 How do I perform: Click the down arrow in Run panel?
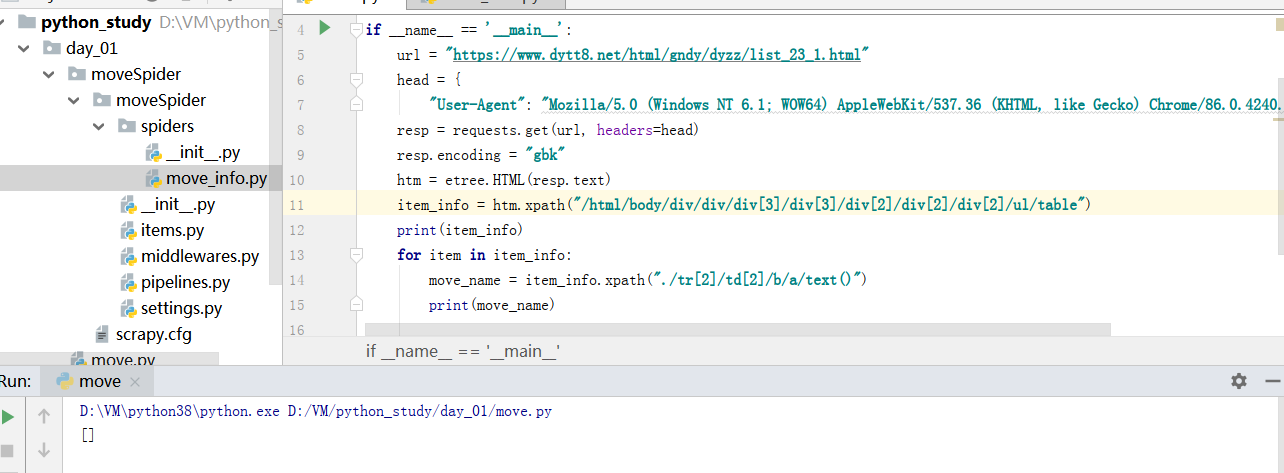44,451
